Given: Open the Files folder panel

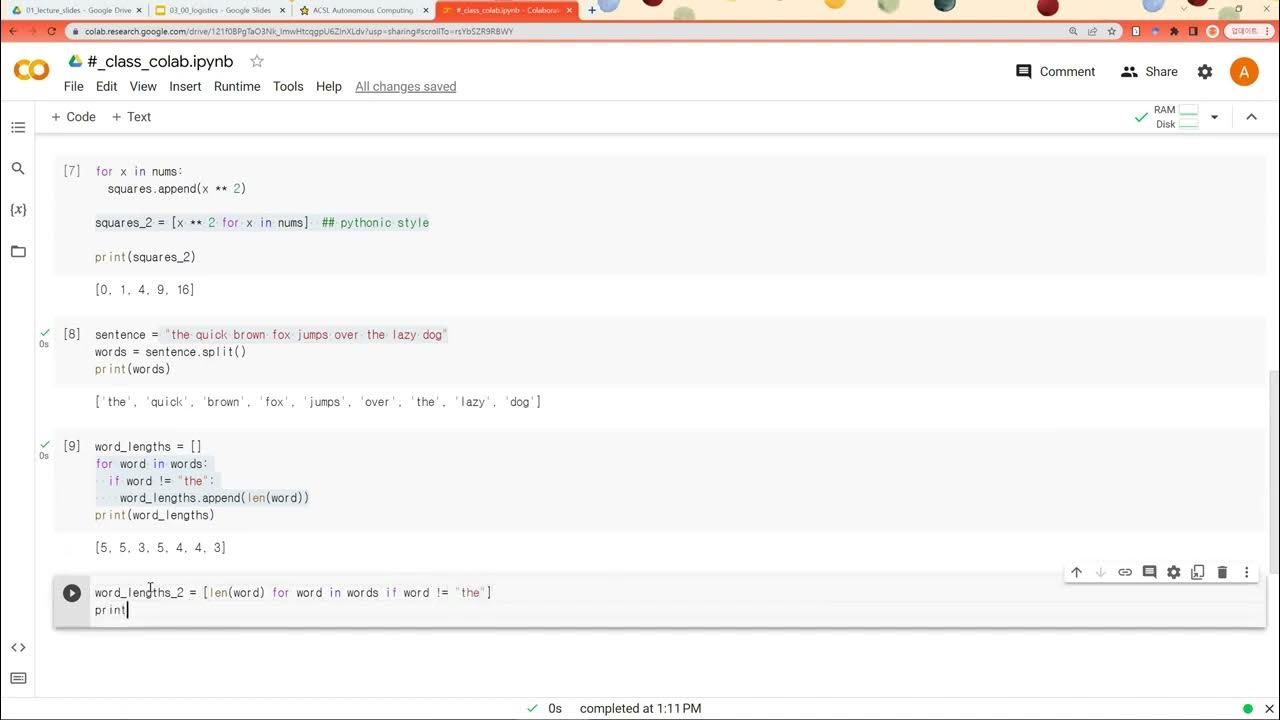Looking at the screenshot, I should pos(18,251).
